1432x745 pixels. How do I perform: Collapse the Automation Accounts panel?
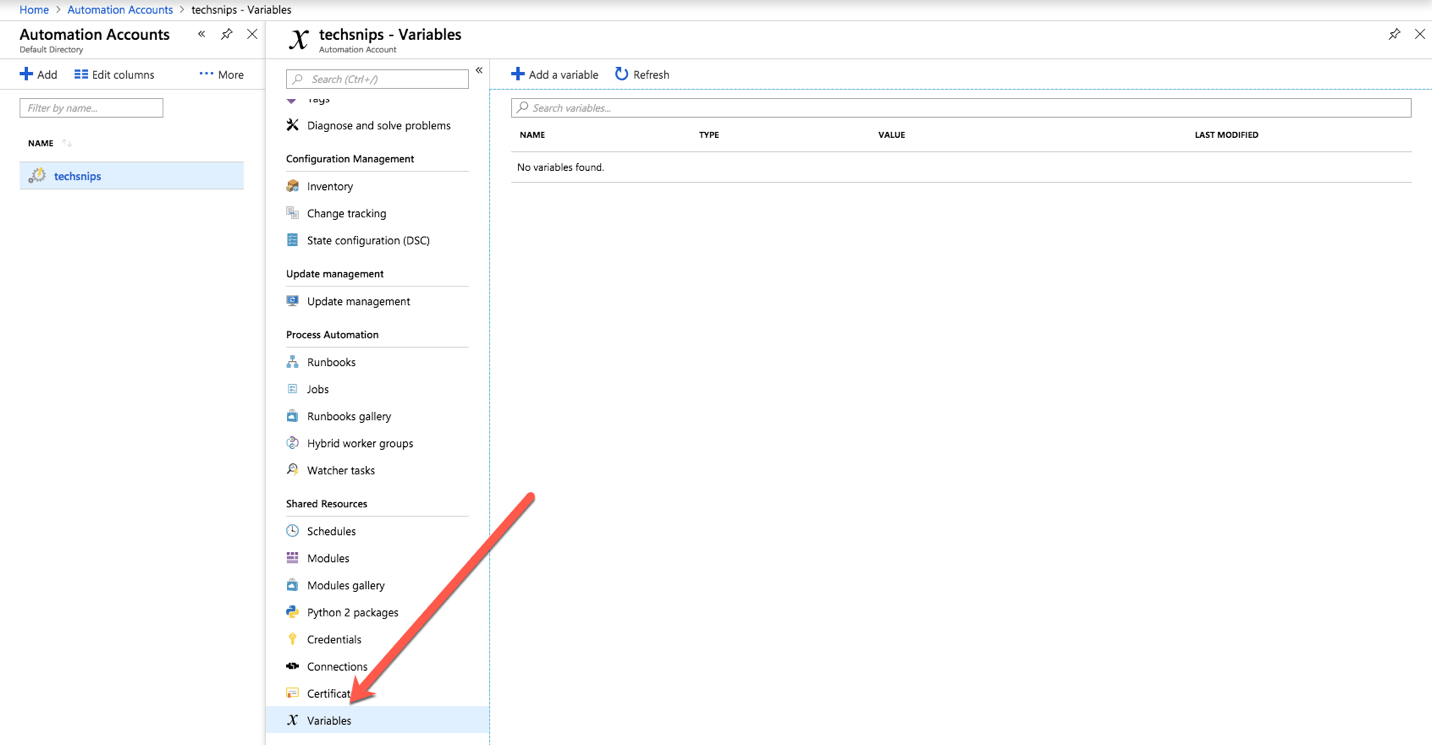click(202, 34)
